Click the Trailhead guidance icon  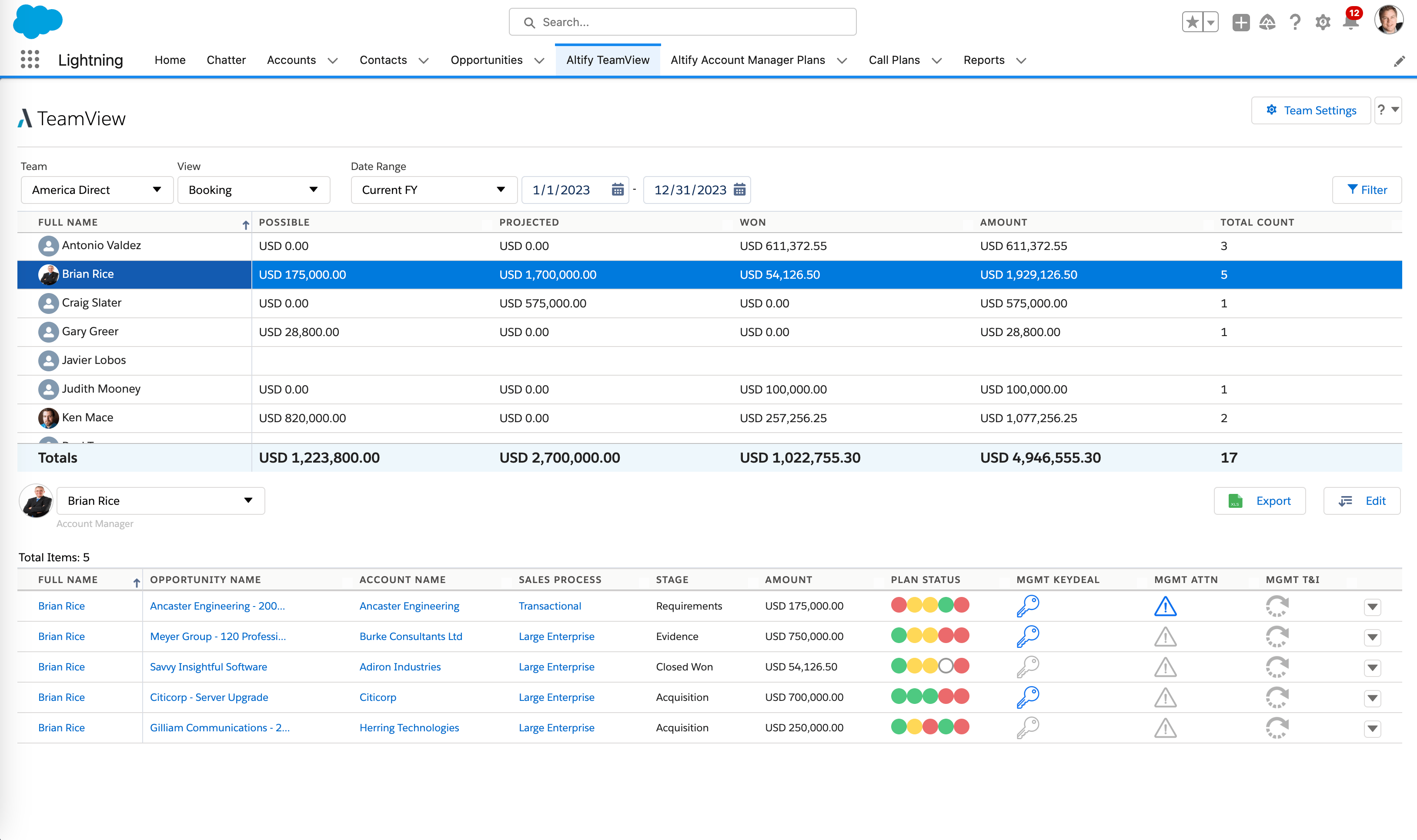click(x=1267, y=23)
